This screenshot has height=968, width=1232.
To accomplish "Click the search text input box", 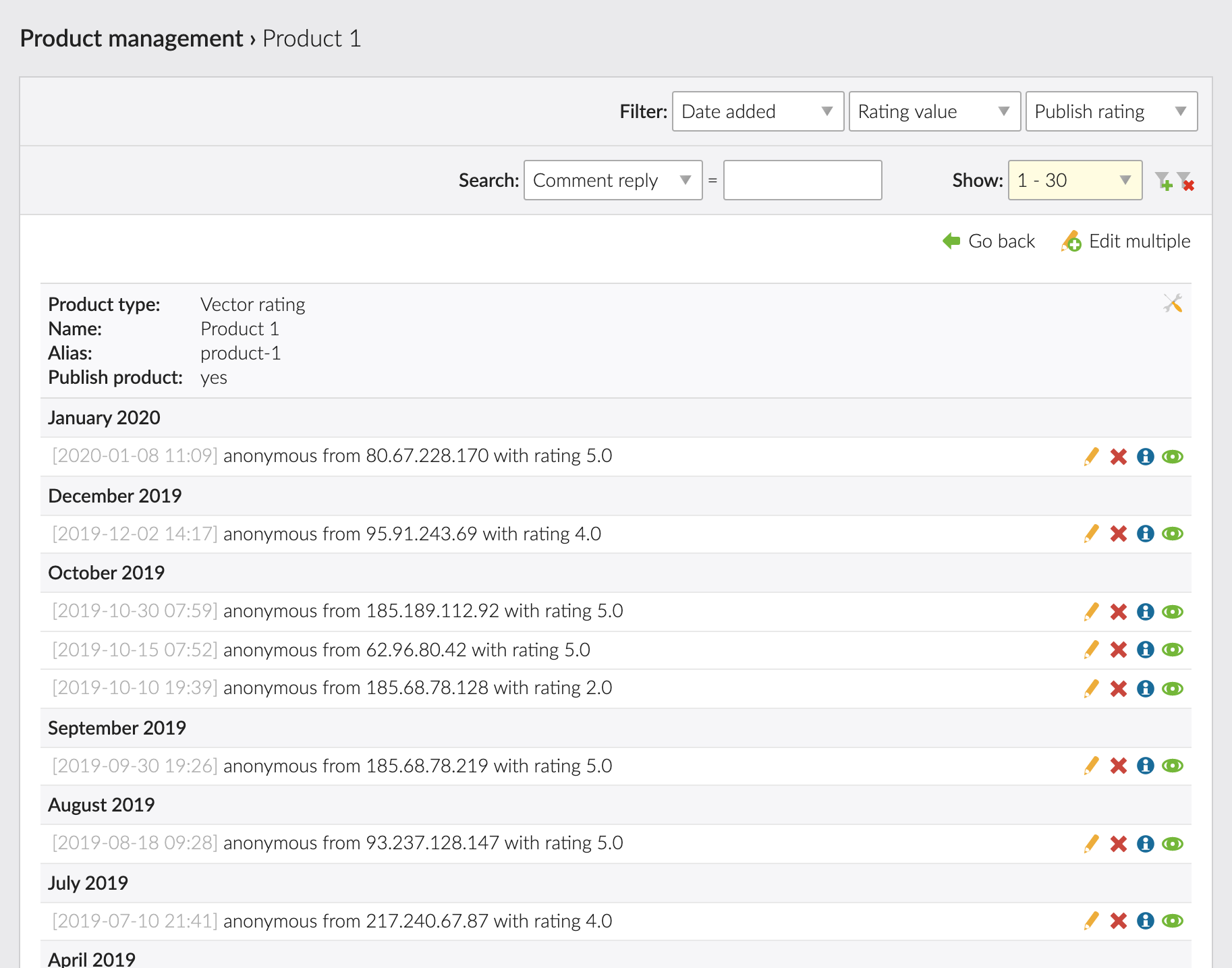I will click(802, 180).
